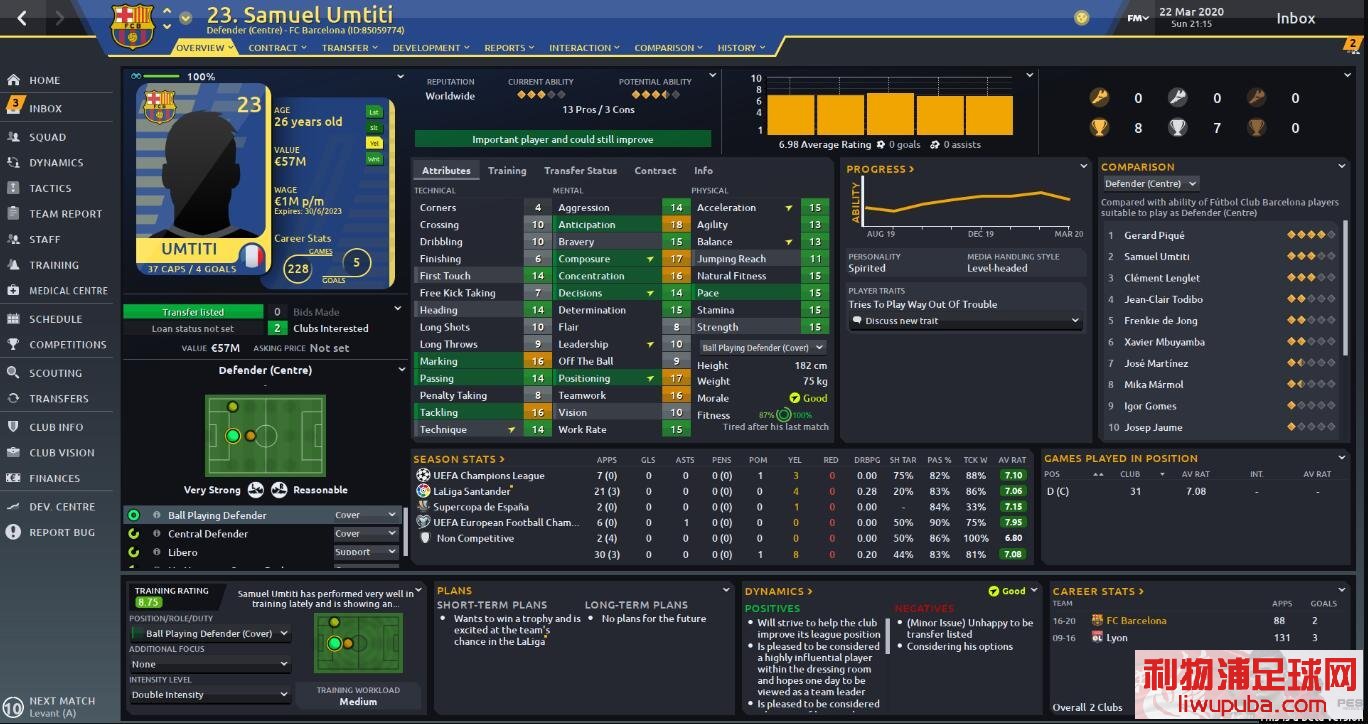
Task: Open the Transfers section
Action: point(58,398)
